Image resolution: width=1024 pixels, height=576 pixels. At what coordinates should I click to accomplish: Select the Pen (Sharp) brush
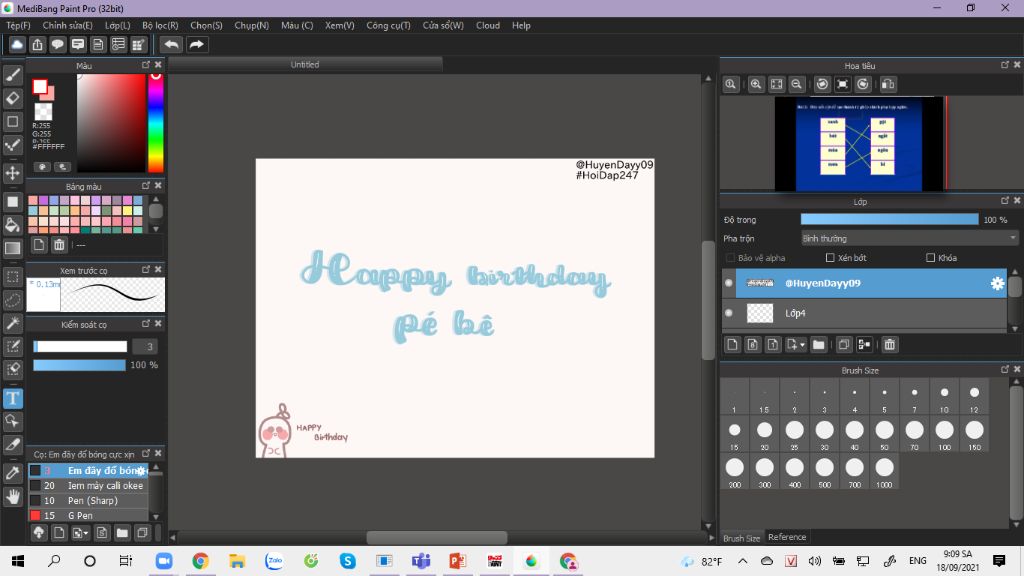[89, 500]
